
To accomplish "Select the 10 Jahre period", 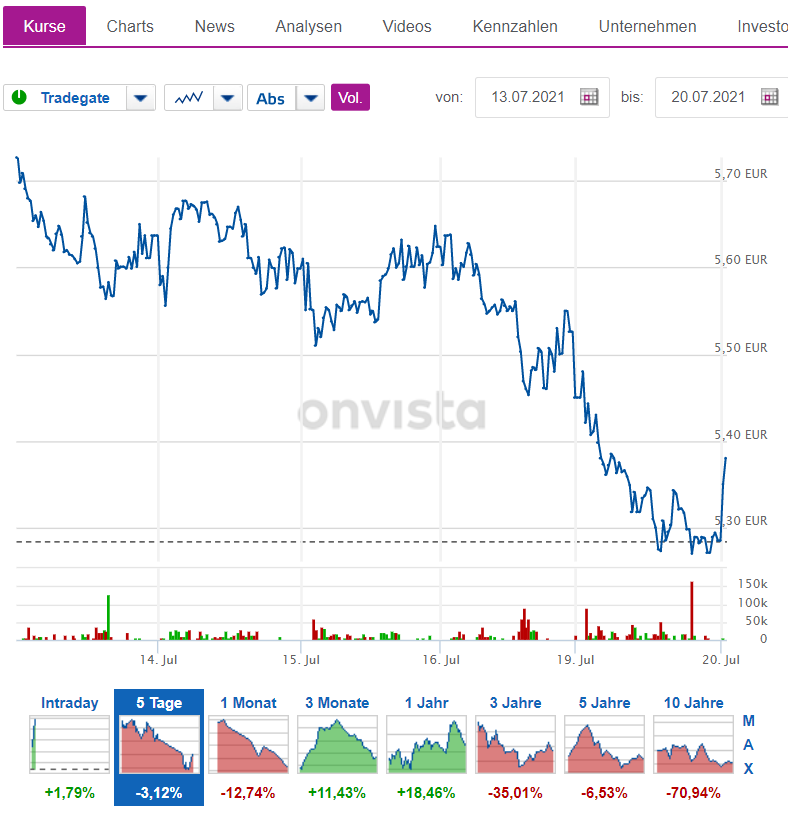I will [x=694, y=703].
